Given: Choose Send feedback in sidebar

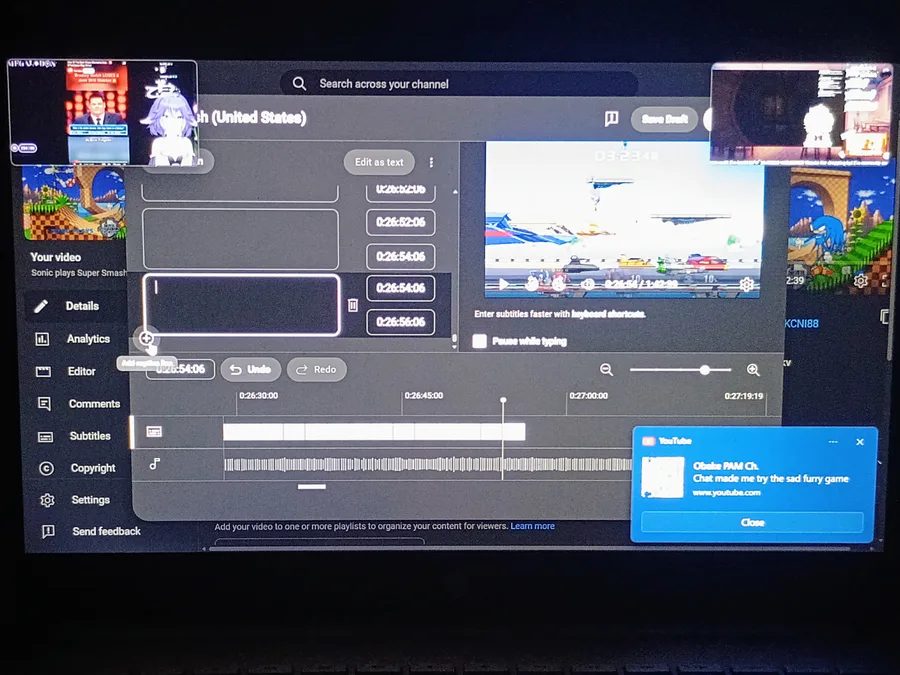Looking at the screenshot, I should coord(106,532).
